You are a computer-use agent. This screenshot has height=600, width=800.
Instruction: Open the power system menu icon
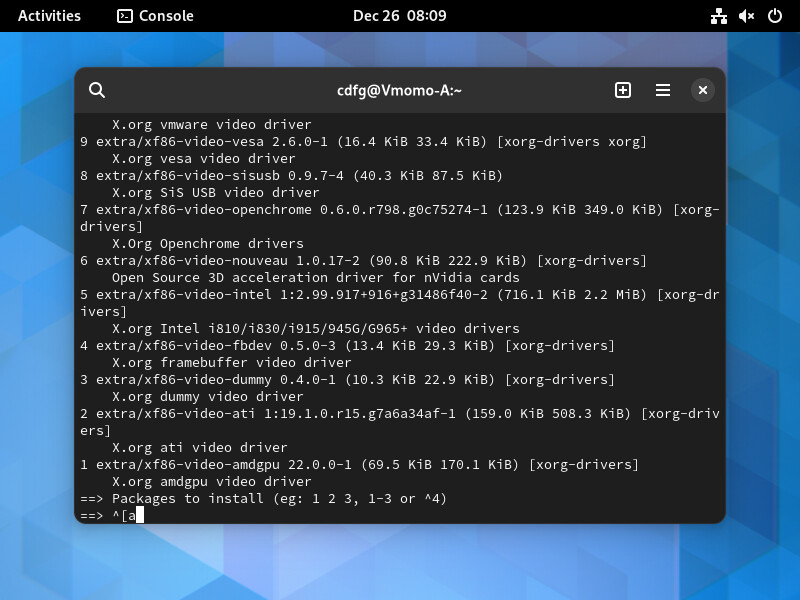(774, 16)
